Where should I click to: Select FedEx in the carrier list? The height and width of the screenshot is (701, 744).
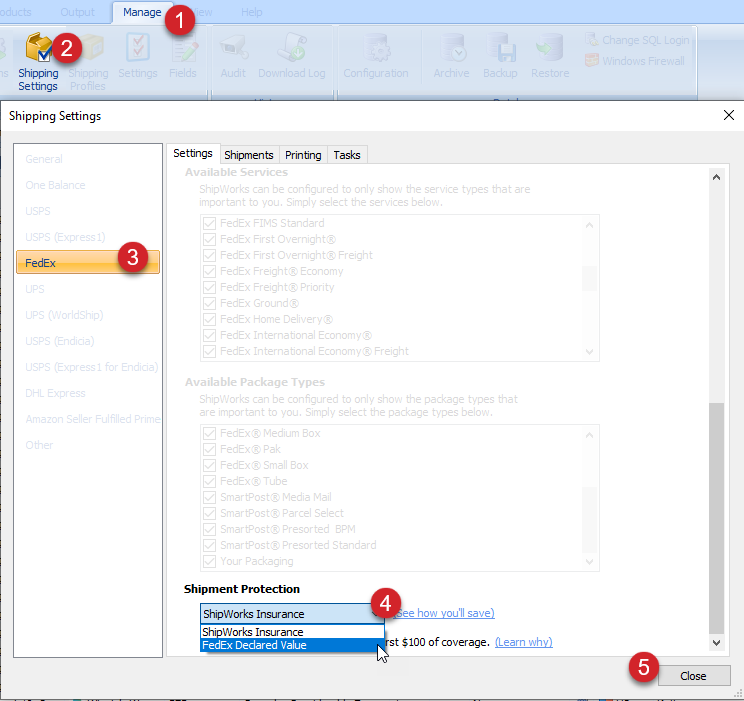[88, 262]
